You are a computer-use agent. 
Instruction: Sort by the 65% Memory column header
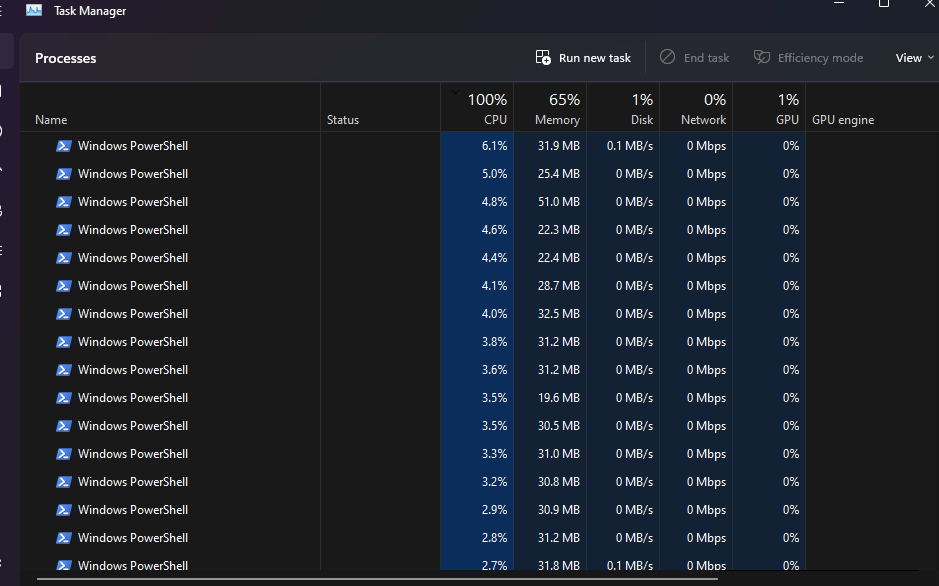pos(550,108)
